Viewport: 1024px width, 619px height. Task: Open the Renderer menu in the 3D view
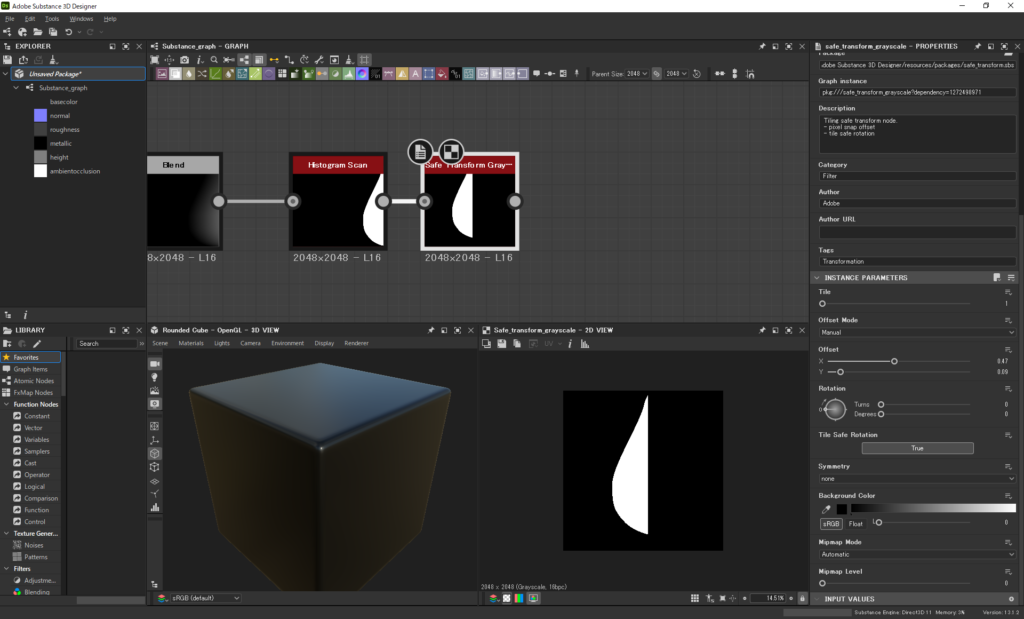tap(356, 343)
